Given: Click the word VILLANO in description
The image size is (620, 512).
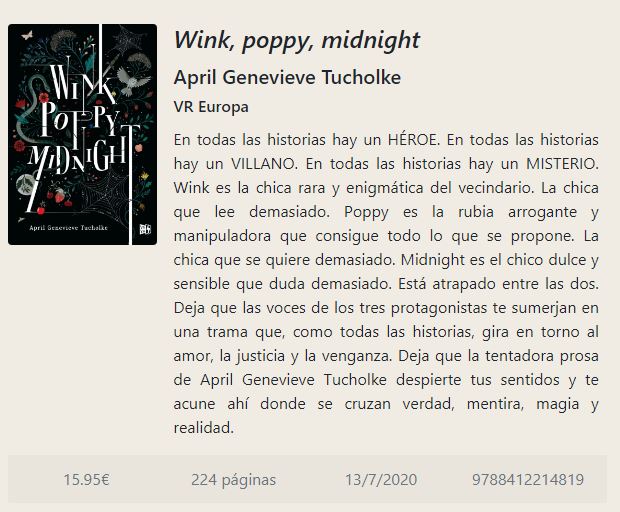Looking at the screenshot, I should pos(264,164).
